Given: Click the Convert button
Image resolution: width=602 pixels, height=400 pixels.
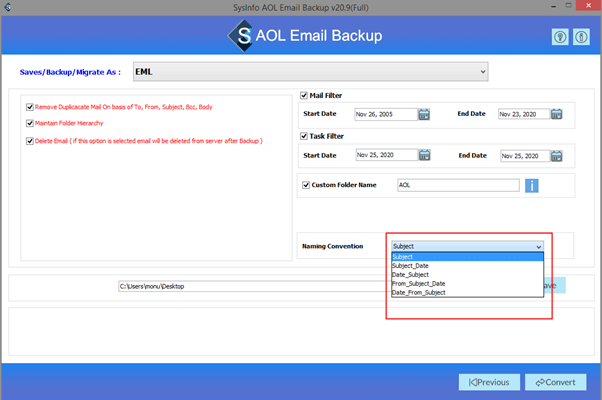Looking at the screenshot, I should [x=556, y=382].
